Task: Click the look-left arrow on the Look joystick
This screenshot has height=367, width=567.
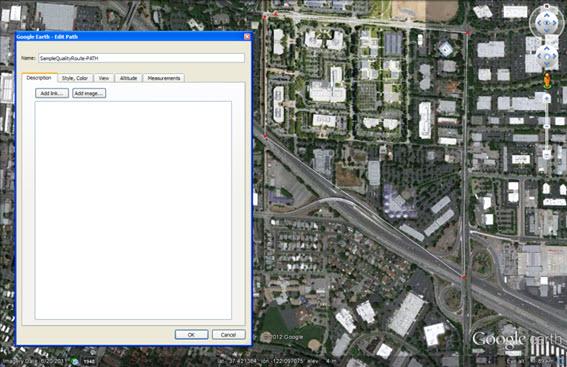Action: point(539,23)
